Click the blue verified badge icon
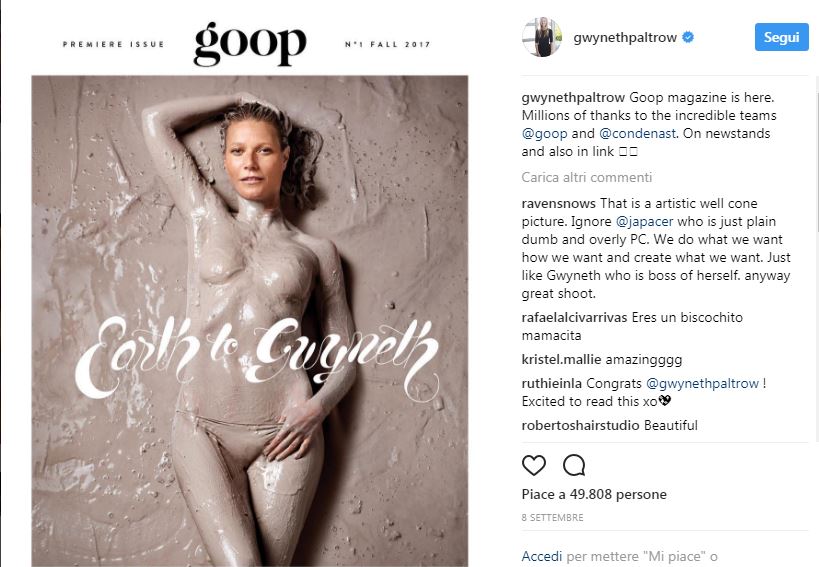The width and height of the screenshot is (819, 567). (688, 37)
